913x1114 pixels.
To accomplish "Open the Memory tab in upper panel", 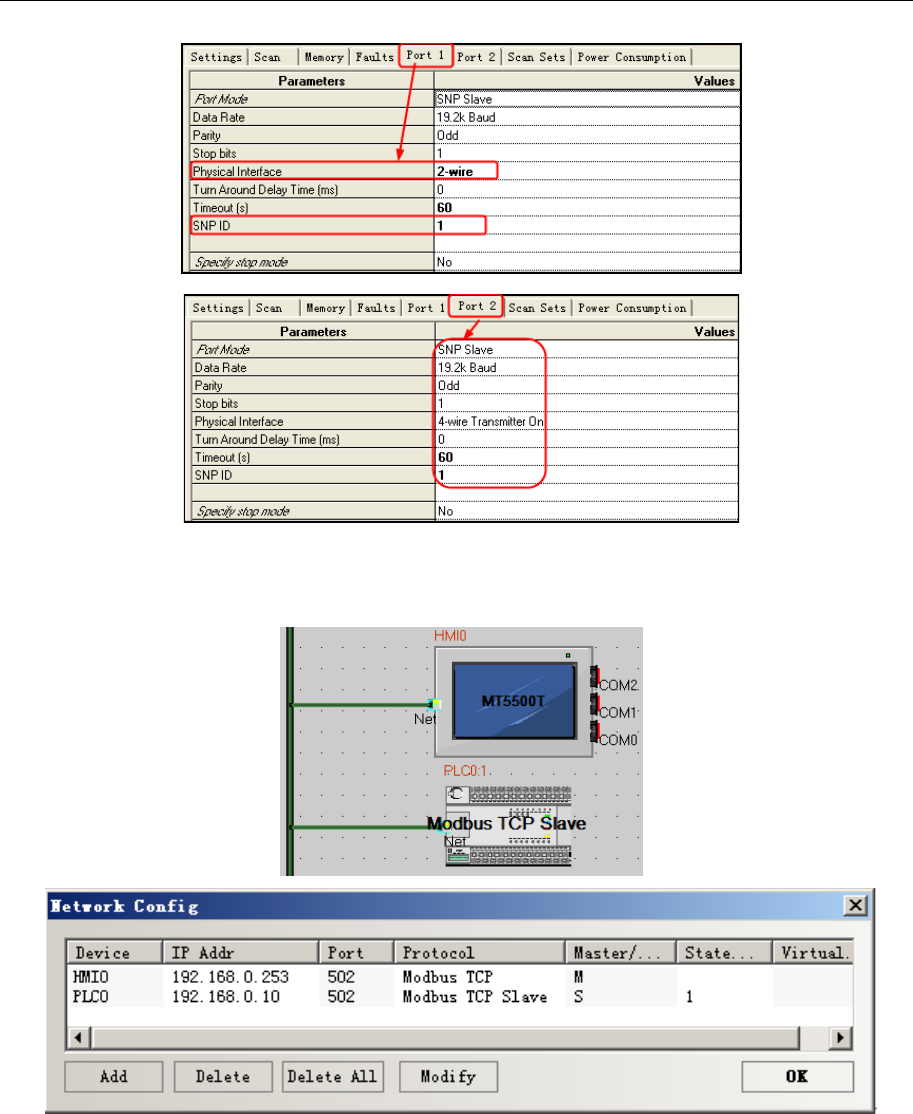I will pos(324,57).
